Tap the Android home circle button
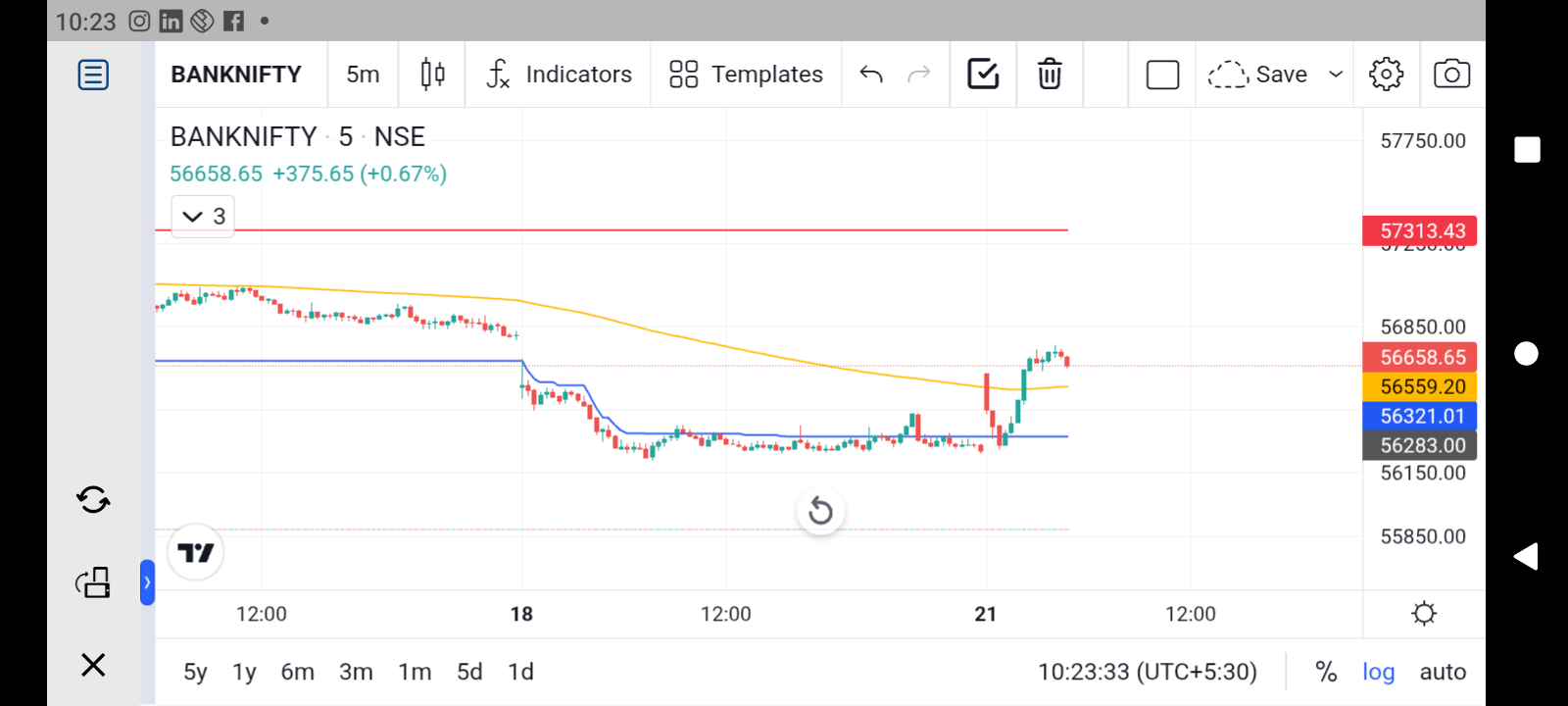 click(1527, 353)
